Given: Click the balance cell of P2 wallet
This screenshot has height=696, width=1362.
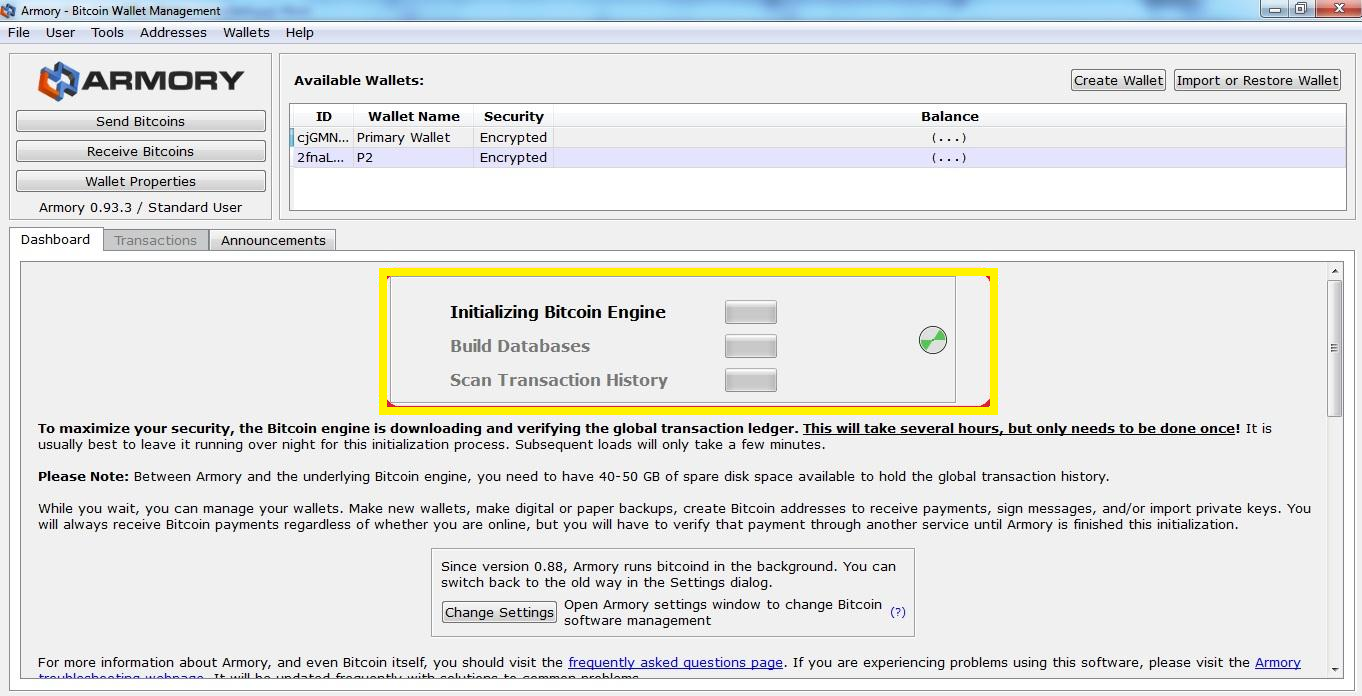Looking at the screenshot, I should pos(949,157).
